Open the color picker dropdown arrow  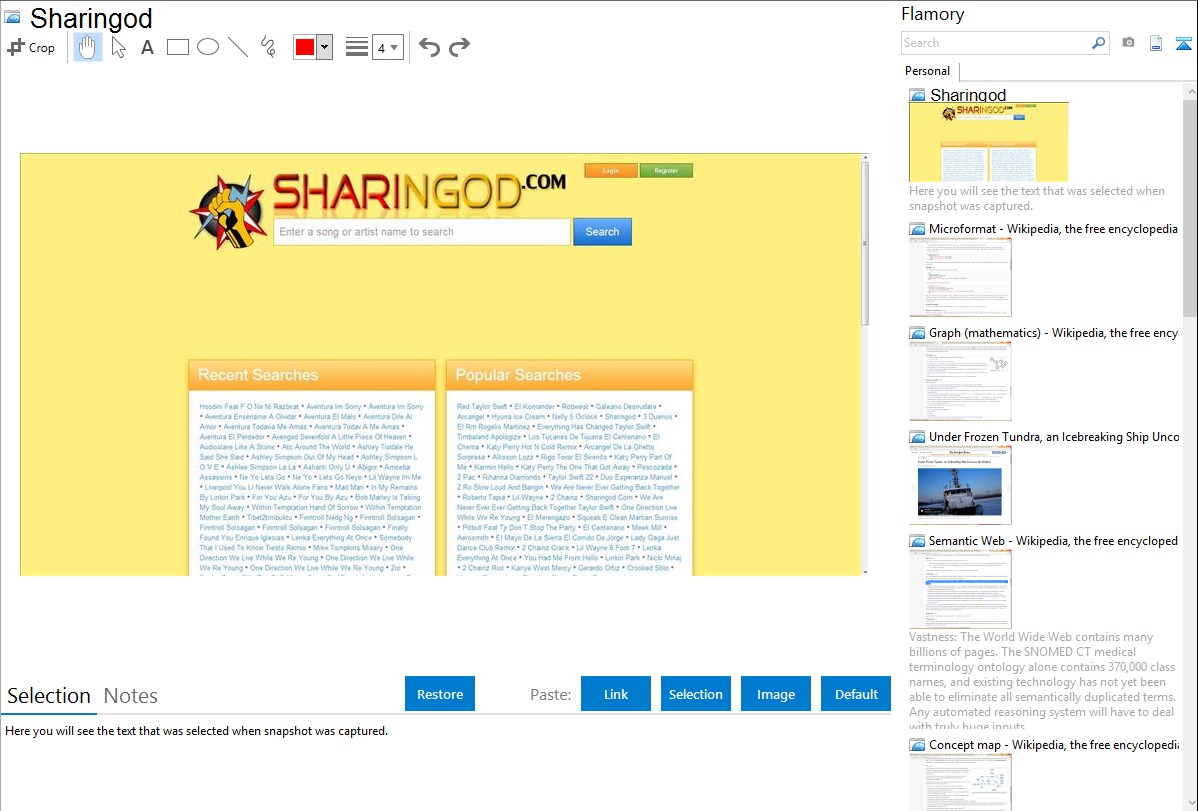pyautogui.click(x=324, y=47)
